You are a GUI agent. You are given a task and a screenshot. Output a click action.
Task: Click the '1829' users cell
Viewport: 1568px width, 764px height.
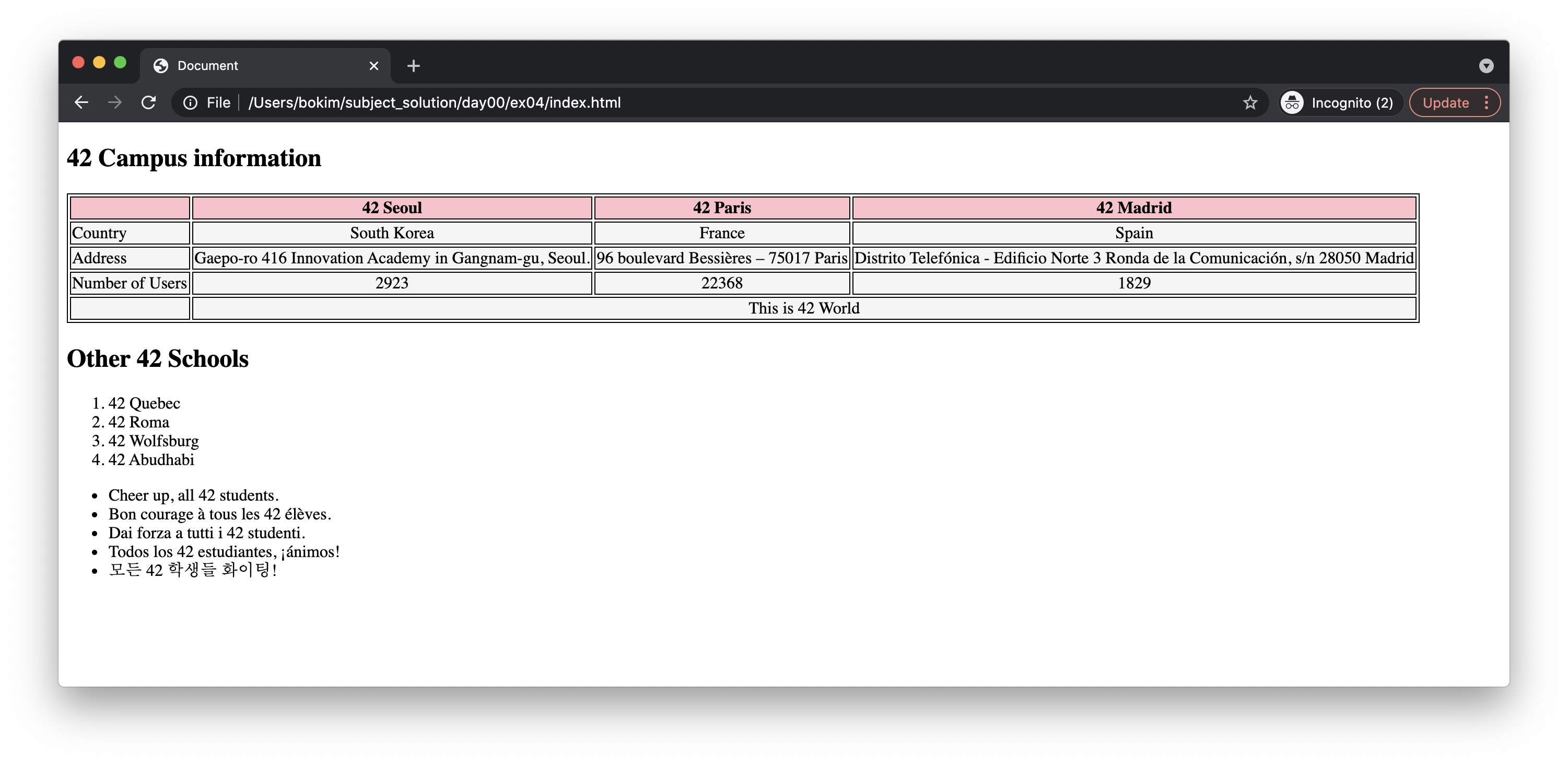point(1134,283)
